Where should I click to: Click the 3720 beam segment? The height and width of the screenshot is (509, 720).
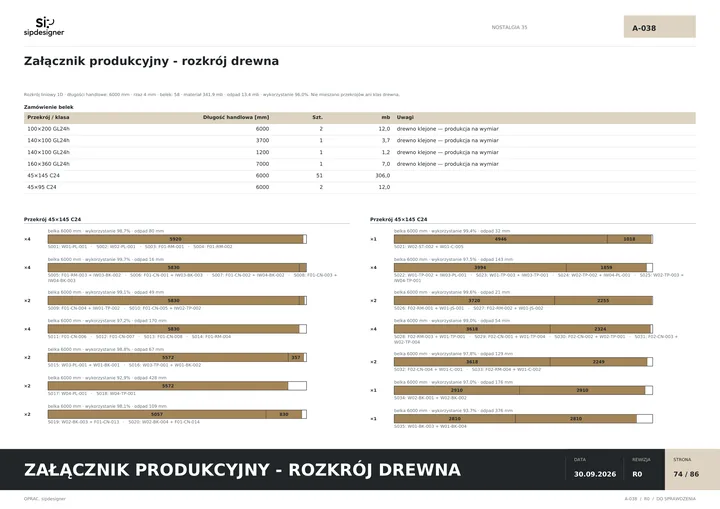pos(474,300)
